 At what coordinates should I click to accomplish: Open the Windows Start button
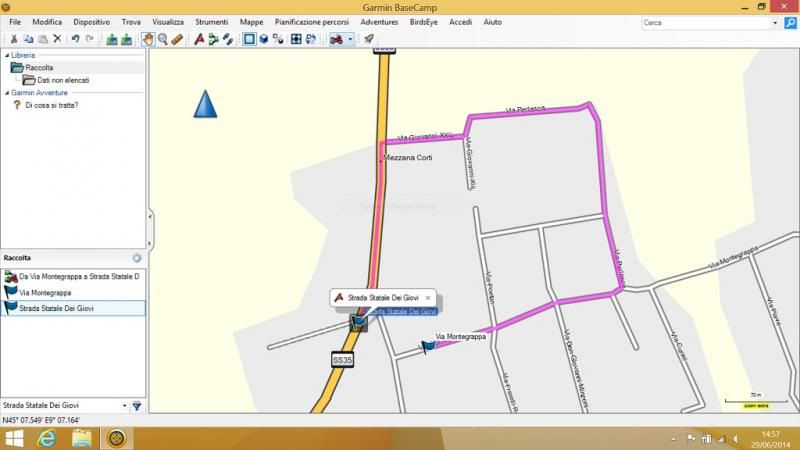pos(14,439)
